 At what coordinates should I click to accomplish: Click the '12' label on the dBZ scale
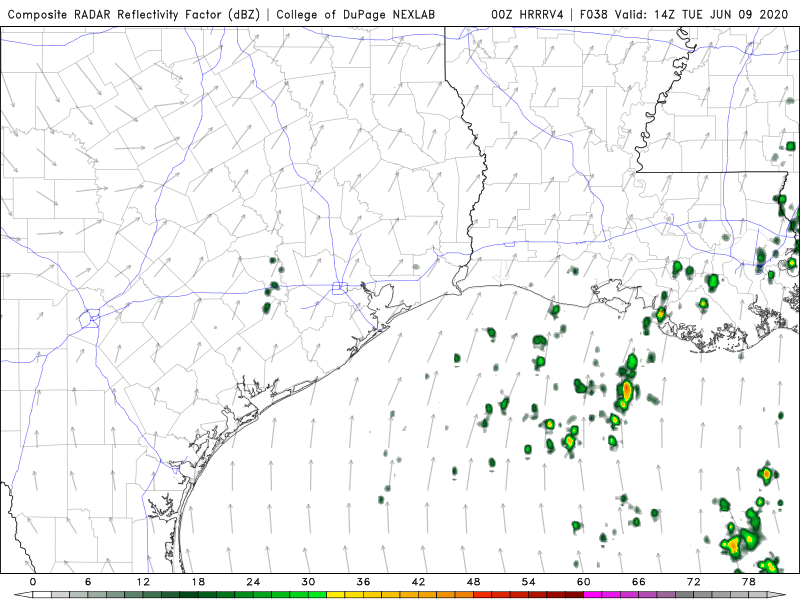coord(143,582)
